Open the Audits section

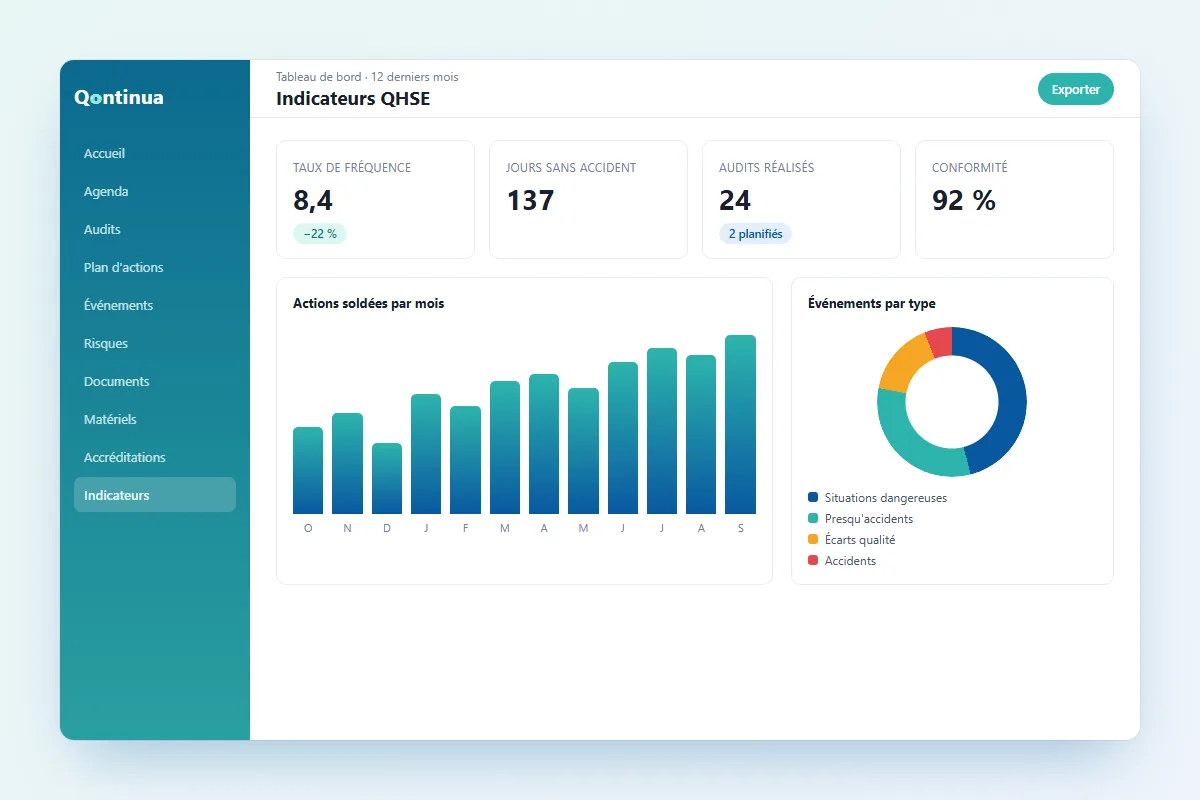click(x=155, y=229)
